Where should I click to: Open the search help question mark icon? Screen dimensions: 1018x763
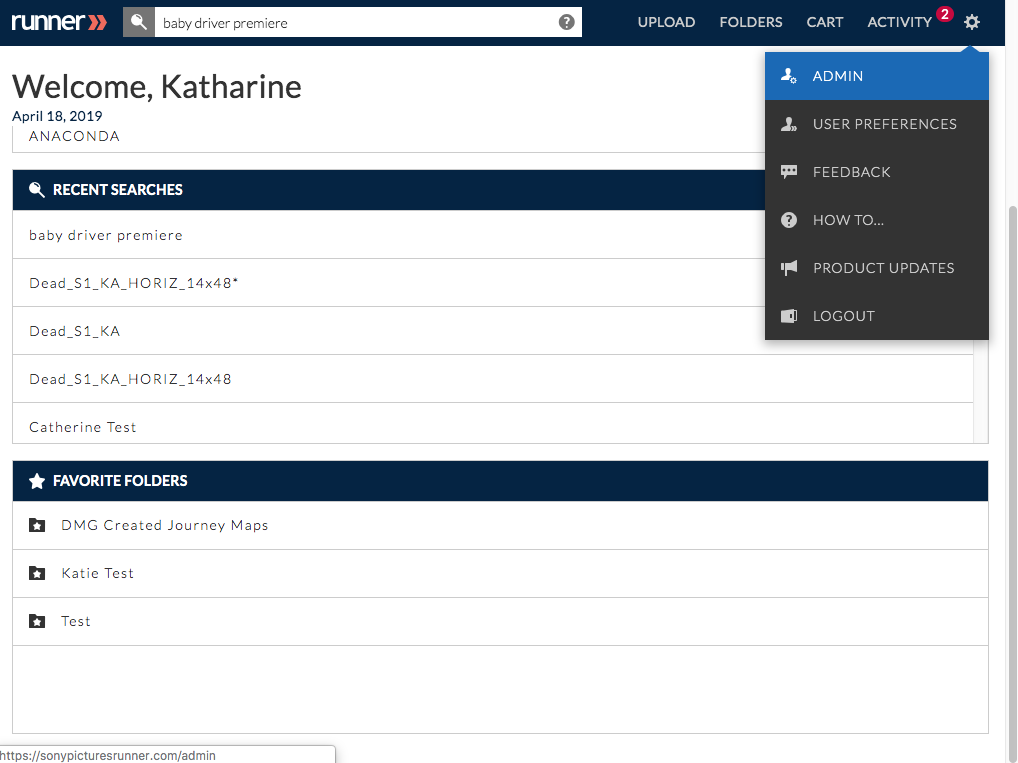click(566, 22)
